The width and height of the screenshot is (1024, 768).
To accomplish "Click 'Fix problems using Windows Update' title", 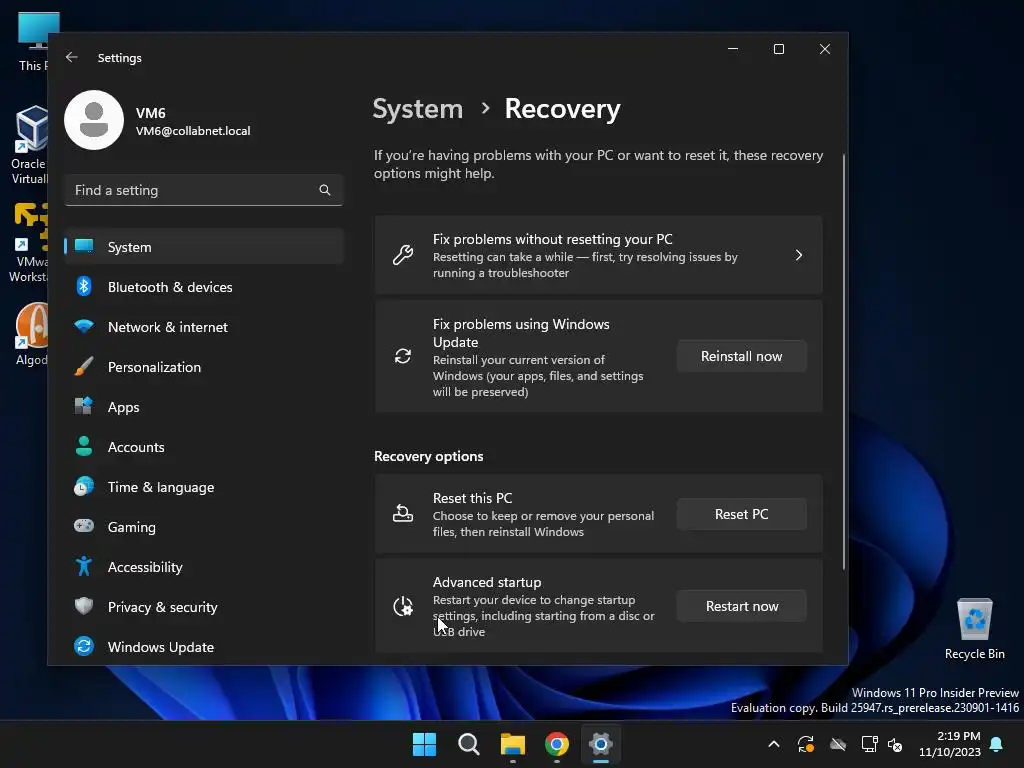I will coord(520,333).
